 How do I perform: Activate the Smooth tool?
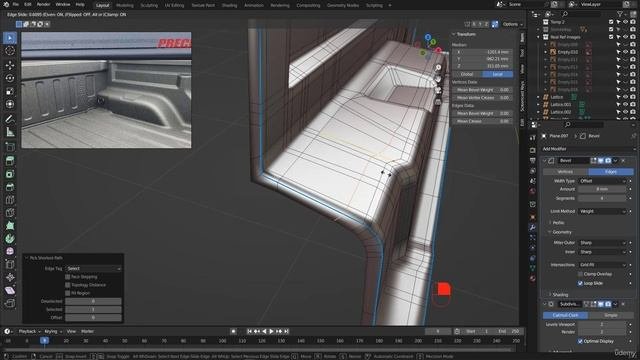(10, 251)
